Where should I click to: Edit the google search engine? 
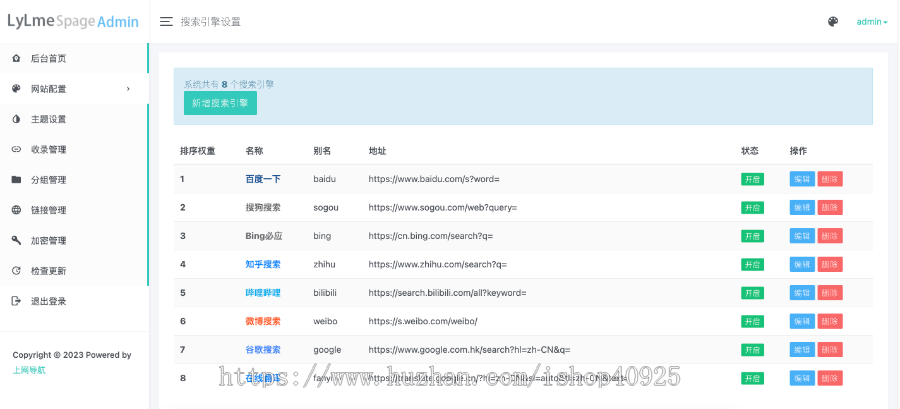802,349
